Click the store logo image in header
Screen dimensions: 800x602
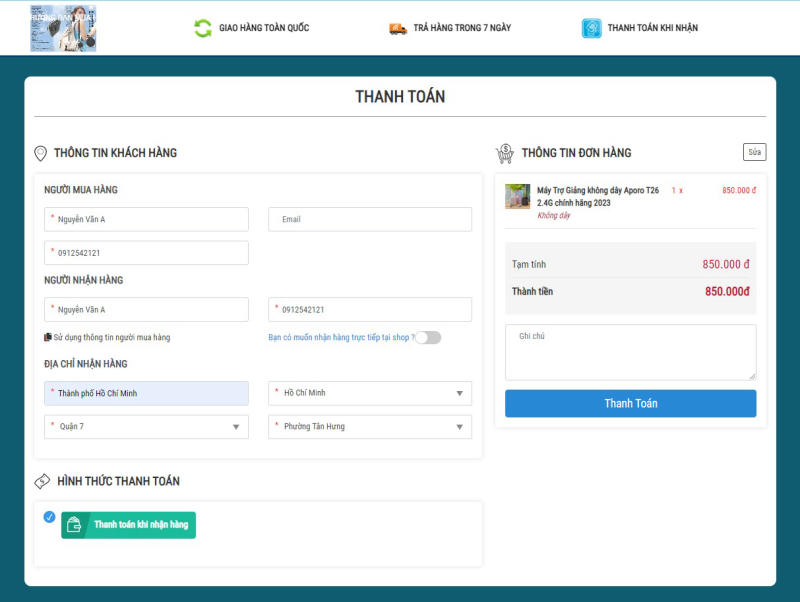63,28
